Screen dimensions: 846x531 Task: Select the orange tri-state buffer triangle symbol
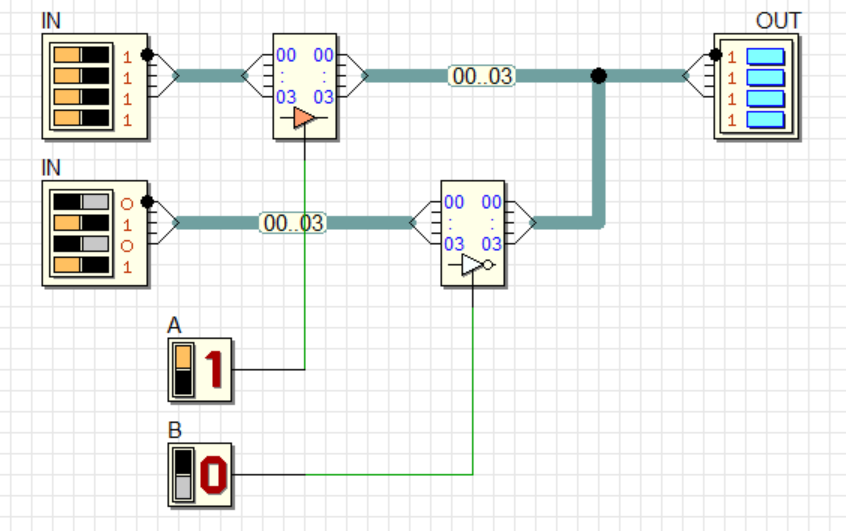click(304, 118)
